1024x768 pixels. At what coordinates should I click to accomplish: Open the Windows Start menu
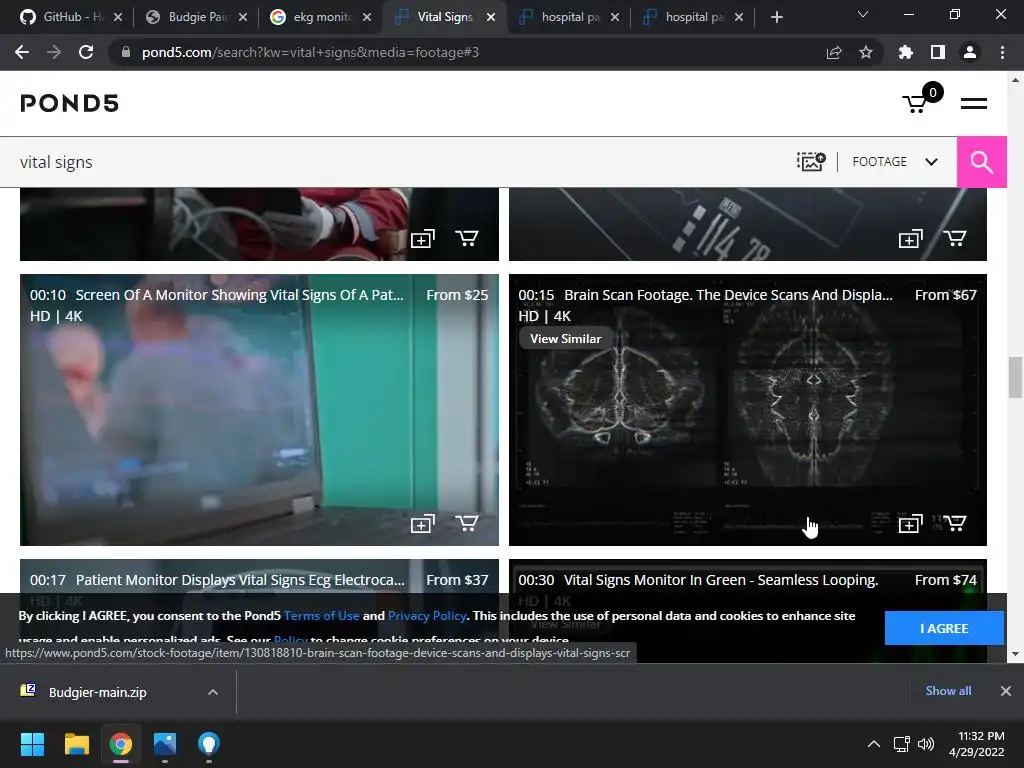pos(32,744)
